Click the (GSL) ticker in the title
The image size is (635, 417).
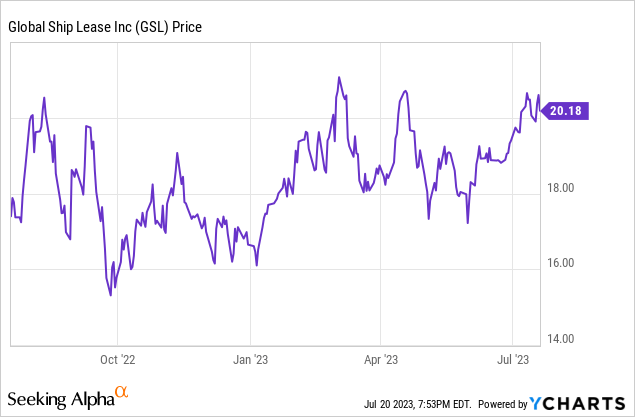tap(153, 27)
